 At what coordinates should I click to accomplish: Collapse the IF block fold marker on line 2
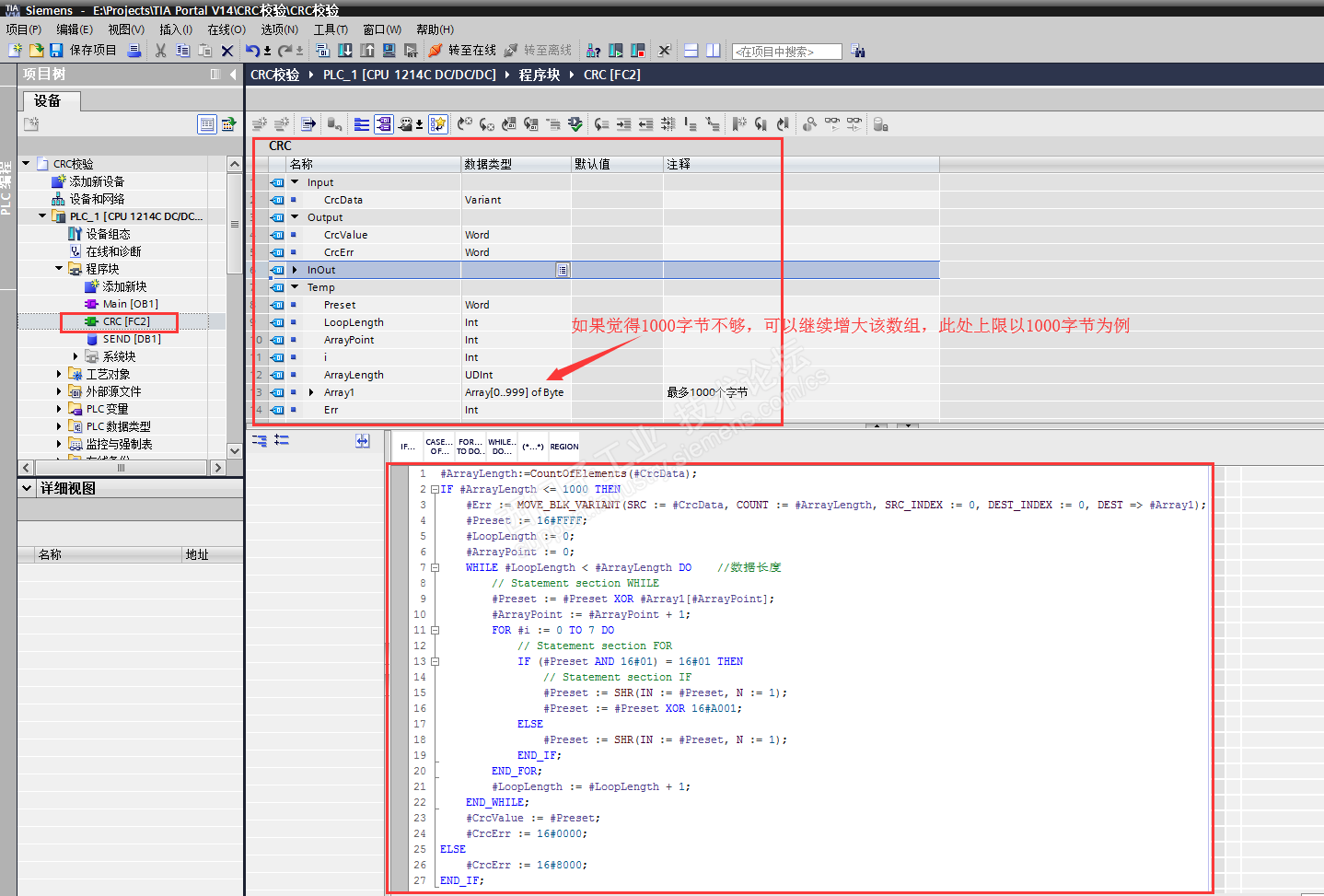pyautogui.click(x=435, y=490)
